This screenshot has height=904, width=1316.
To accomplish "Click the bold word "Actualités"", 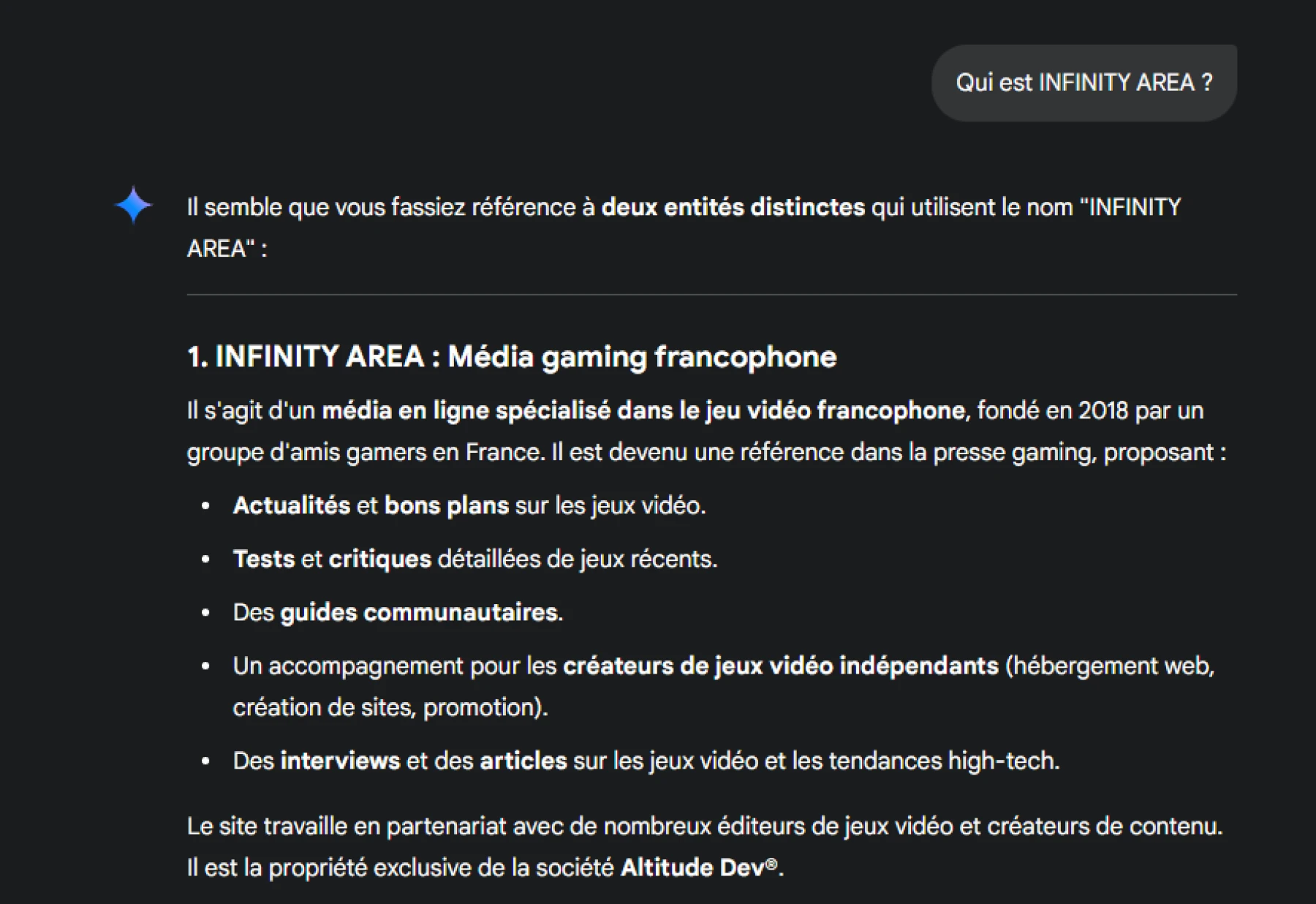I will [292, 506].
